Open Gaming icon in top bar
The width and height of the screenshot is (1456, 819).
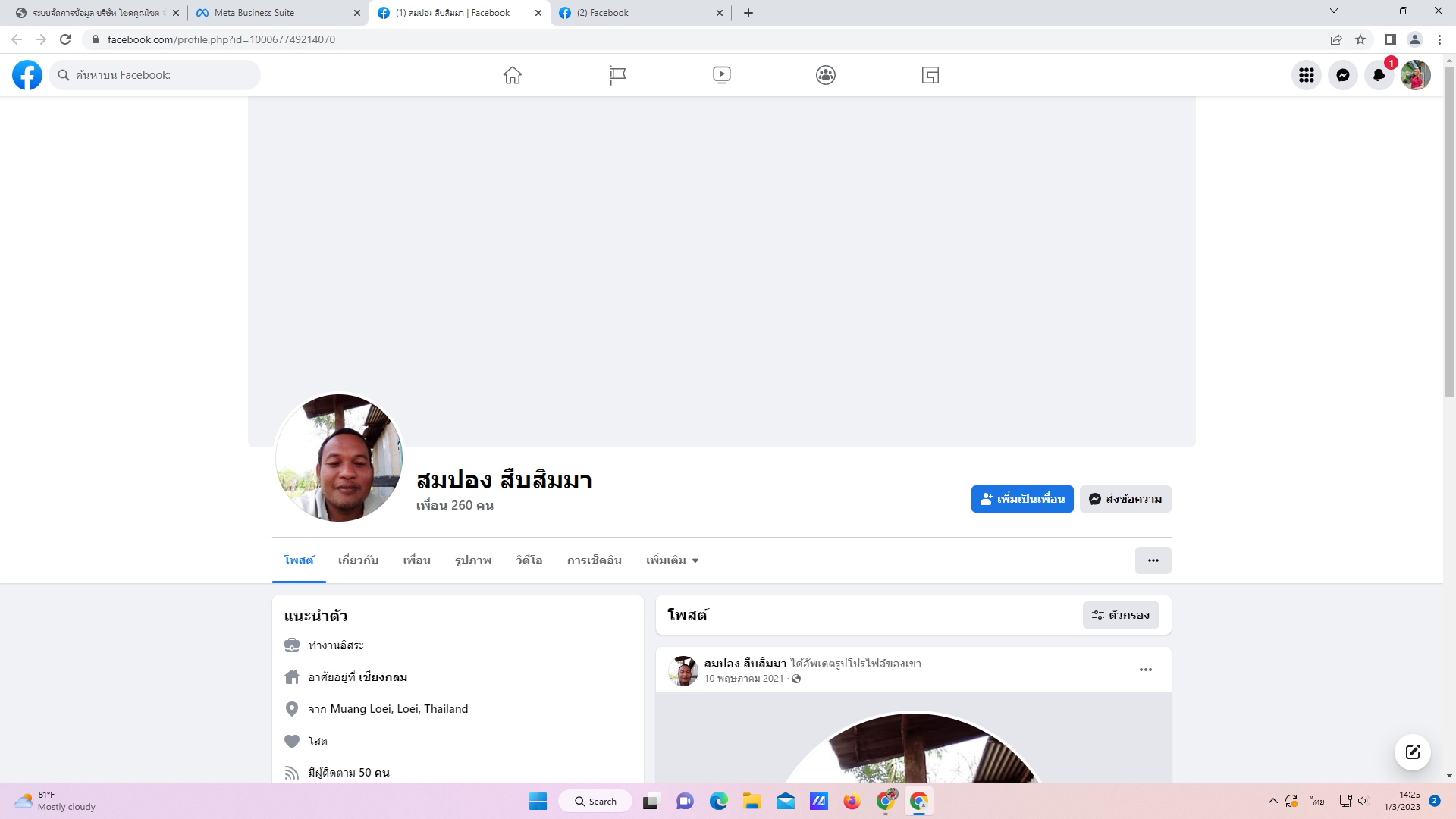930,75
